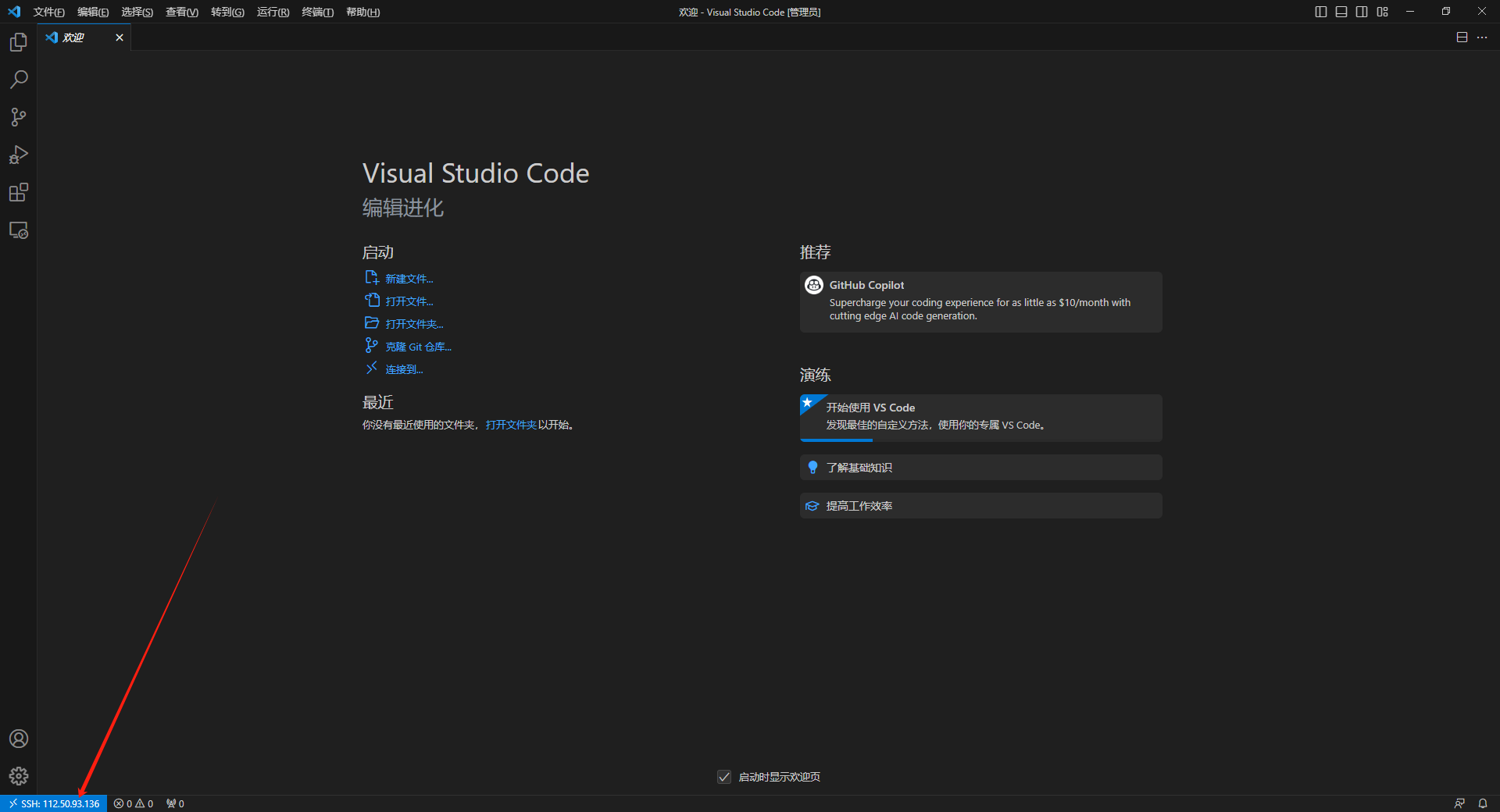Viewport: 1500px width, 812px height.
Task: Click the 打开文件夹 link
Action: [x=511, y=425]
